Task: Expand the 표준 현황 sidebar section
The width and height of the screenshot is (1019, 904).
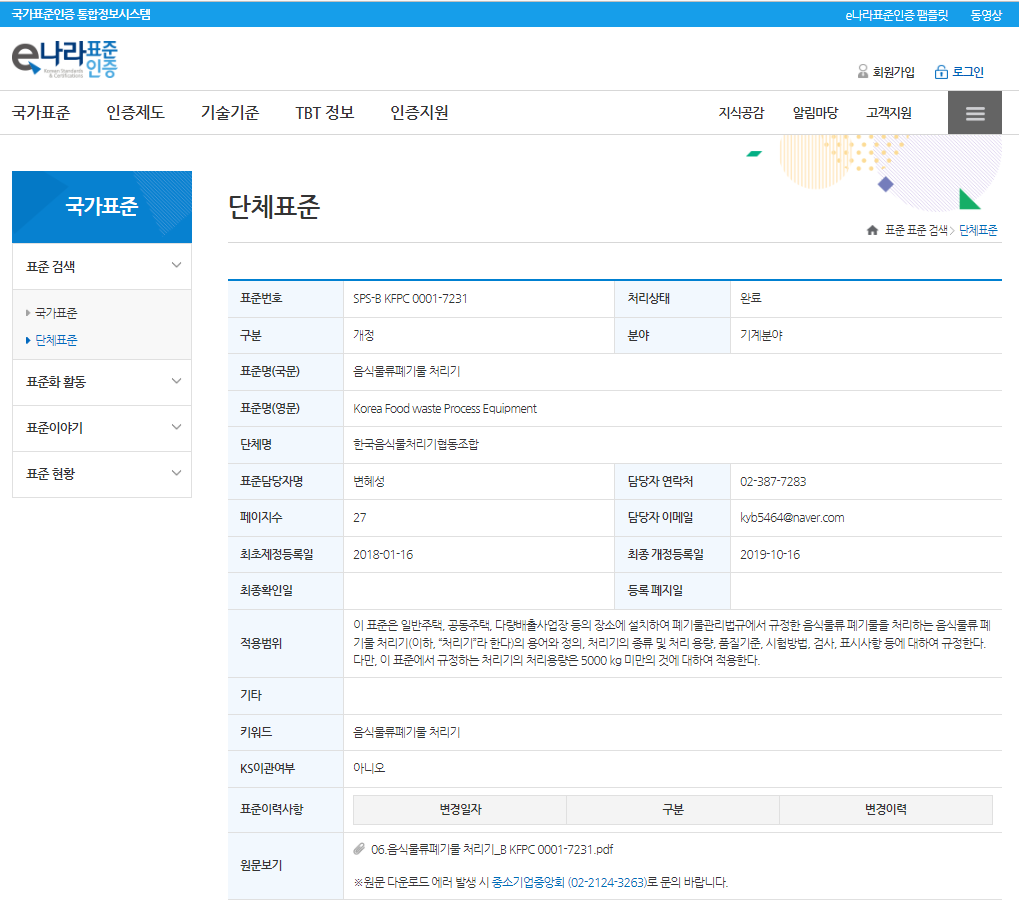Action: (x=176, y=473)
